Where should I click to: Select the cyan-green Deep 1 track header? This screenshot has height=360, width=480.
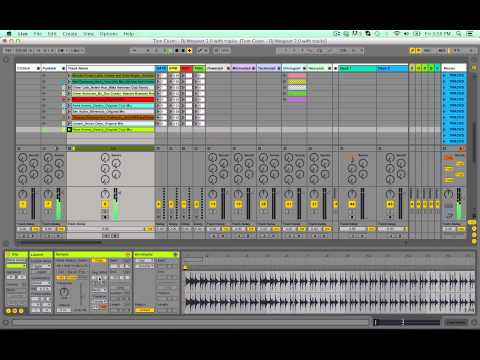pos(357,68)
